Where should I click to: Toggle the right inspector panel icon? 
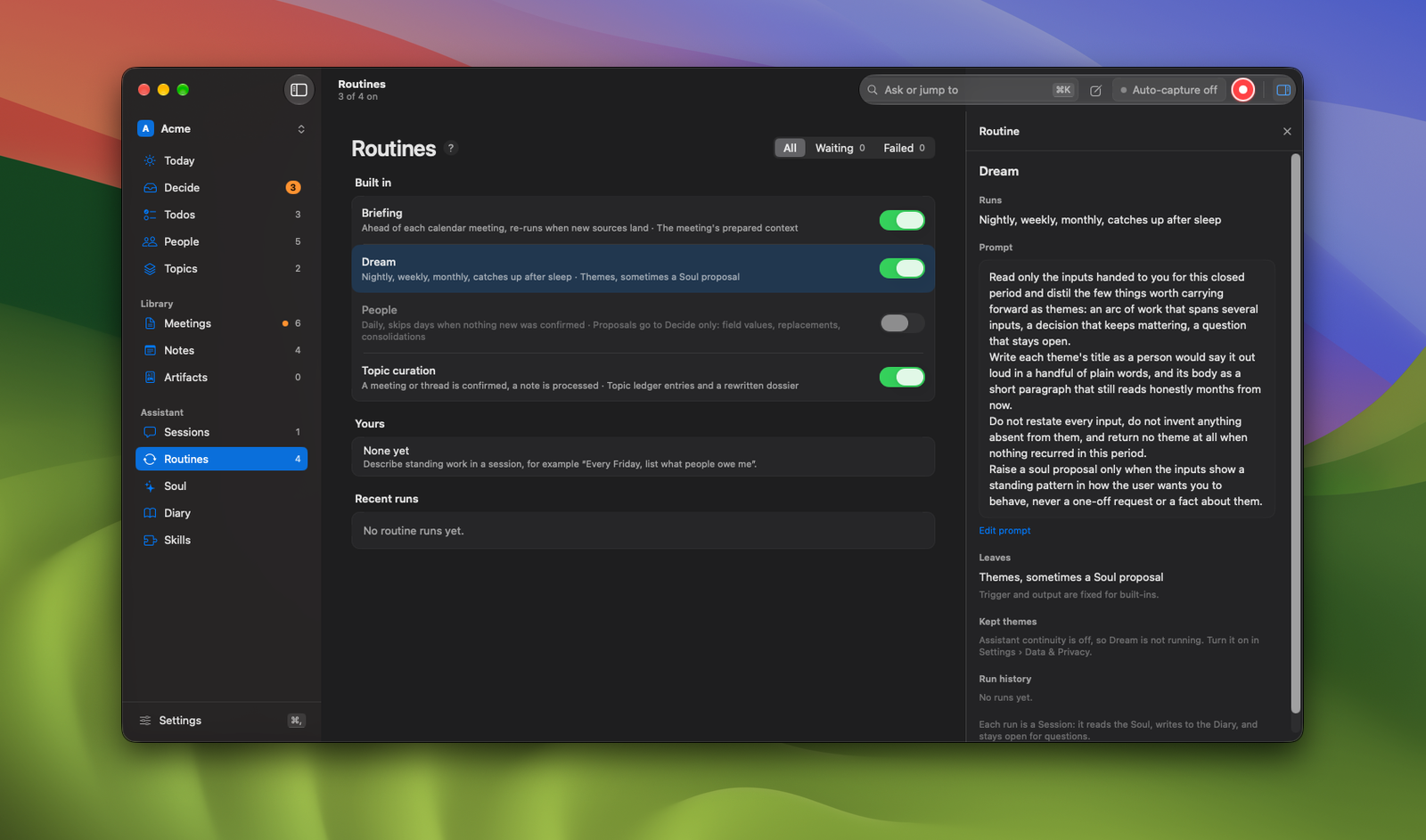coord(1283,90)
